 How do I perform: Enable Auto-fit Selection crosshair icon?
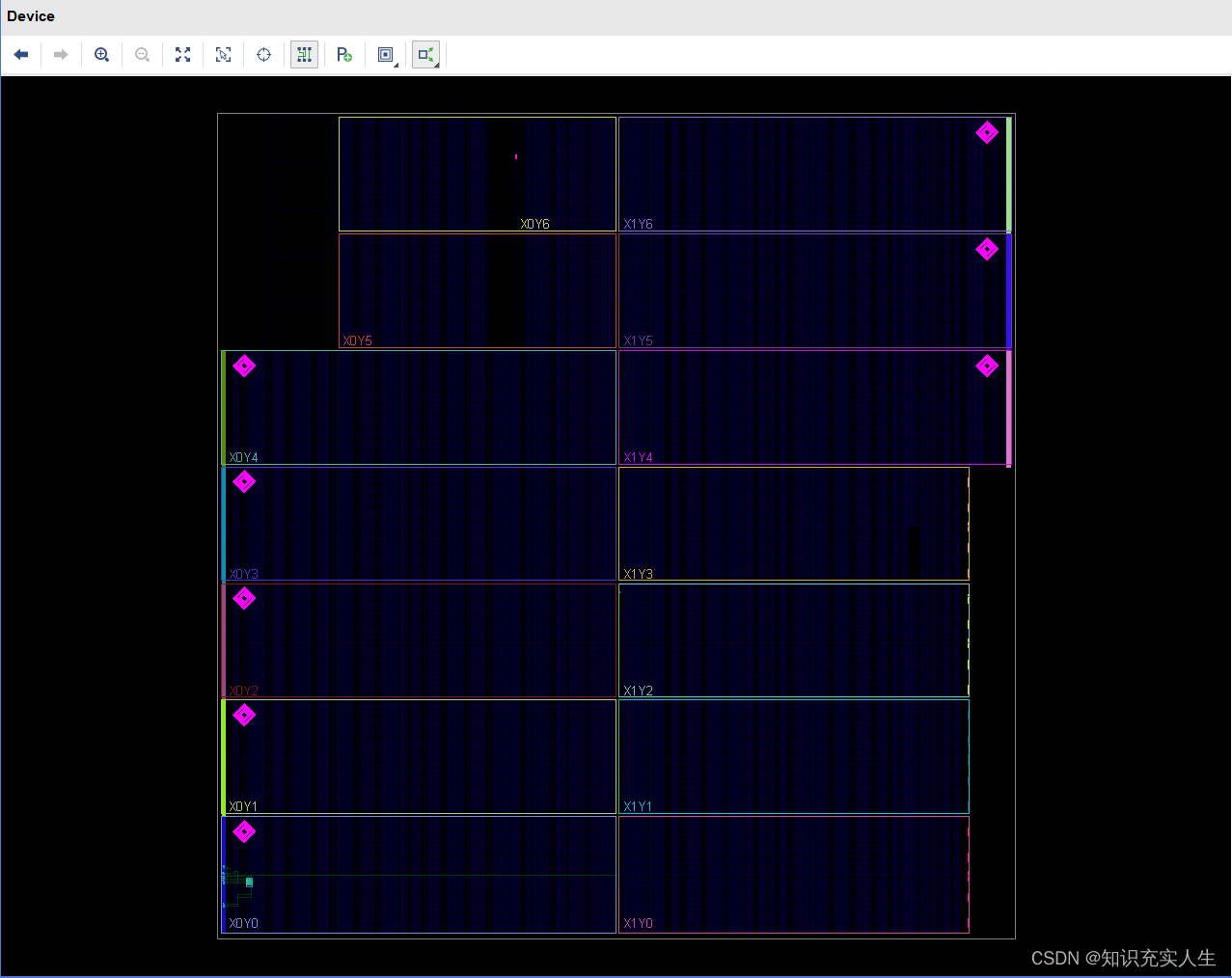263,55
